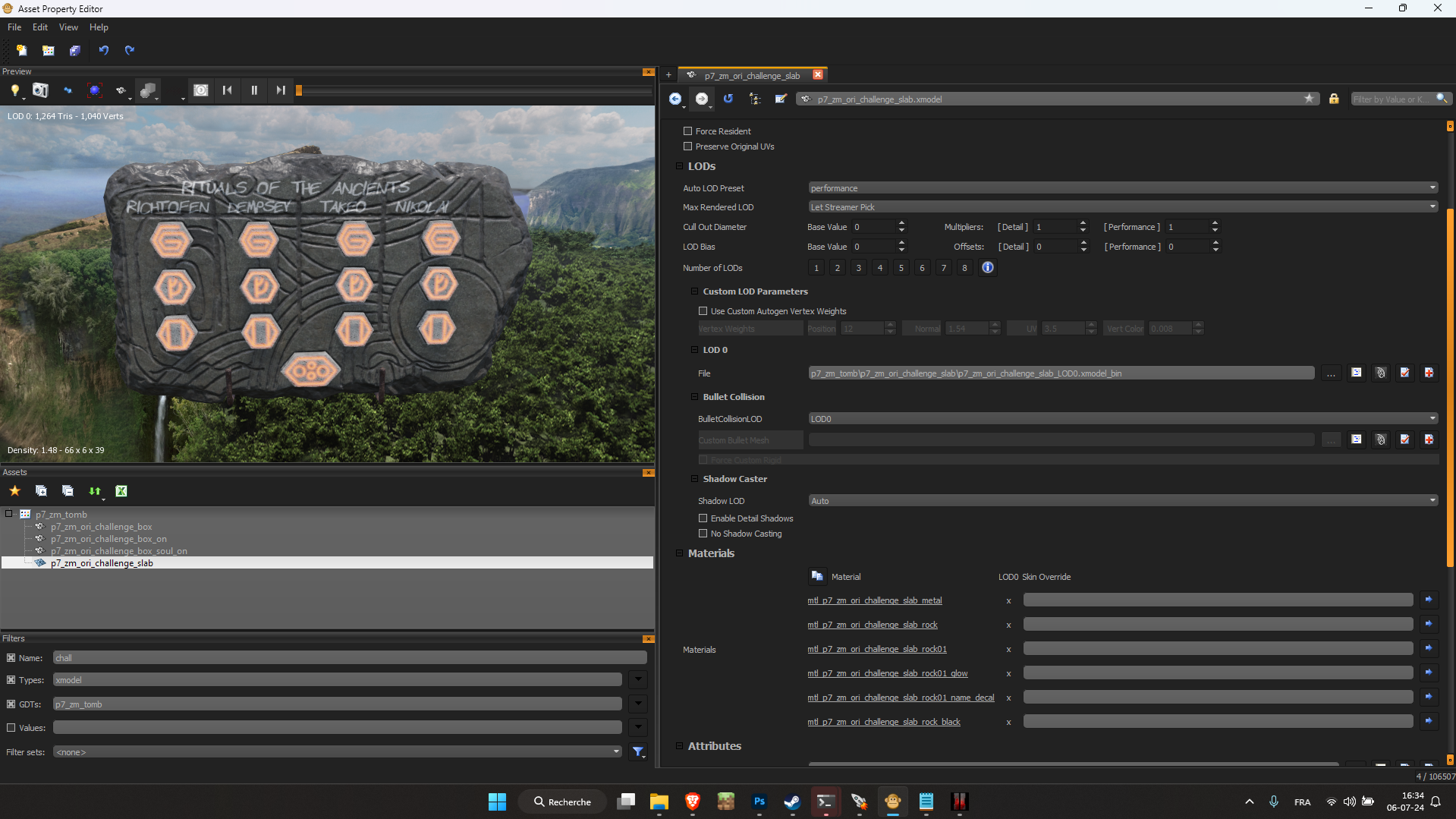Screen dimensions: 1456x819
Task: Select p7_zm_ori_challenge_box_on asset
Action: point(108,539)
